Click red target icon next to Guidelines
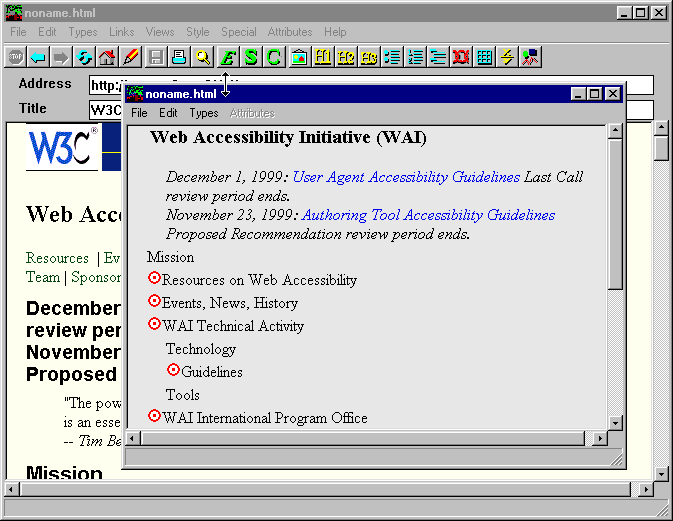The width and height of the screenshot is (673, 521). coord(174,371)
